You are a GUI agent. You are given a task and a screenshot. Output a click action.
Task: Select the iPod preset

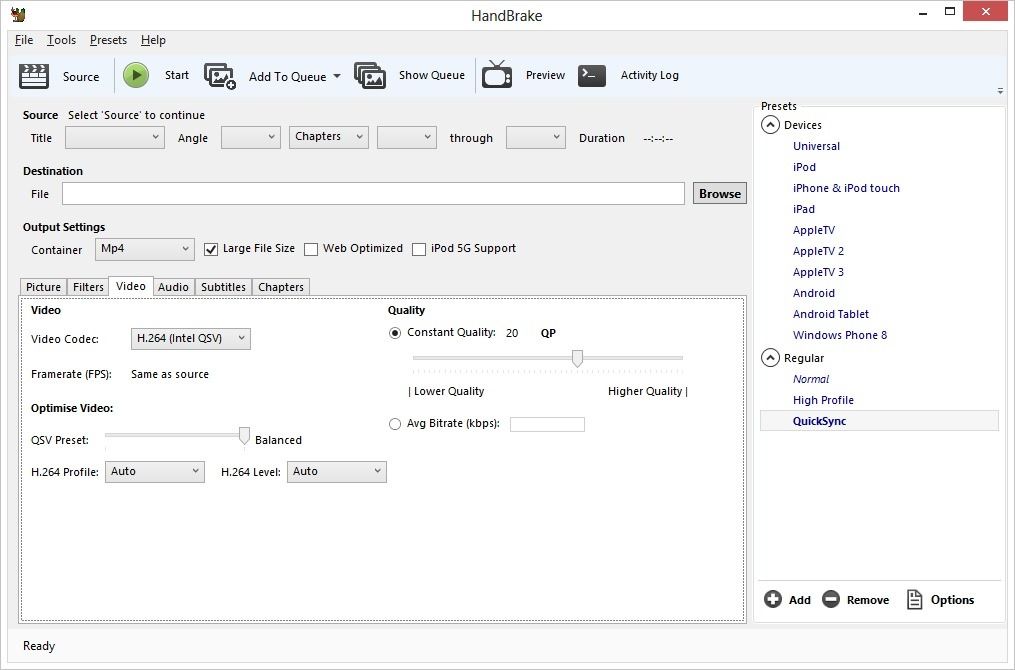point(804,167)
